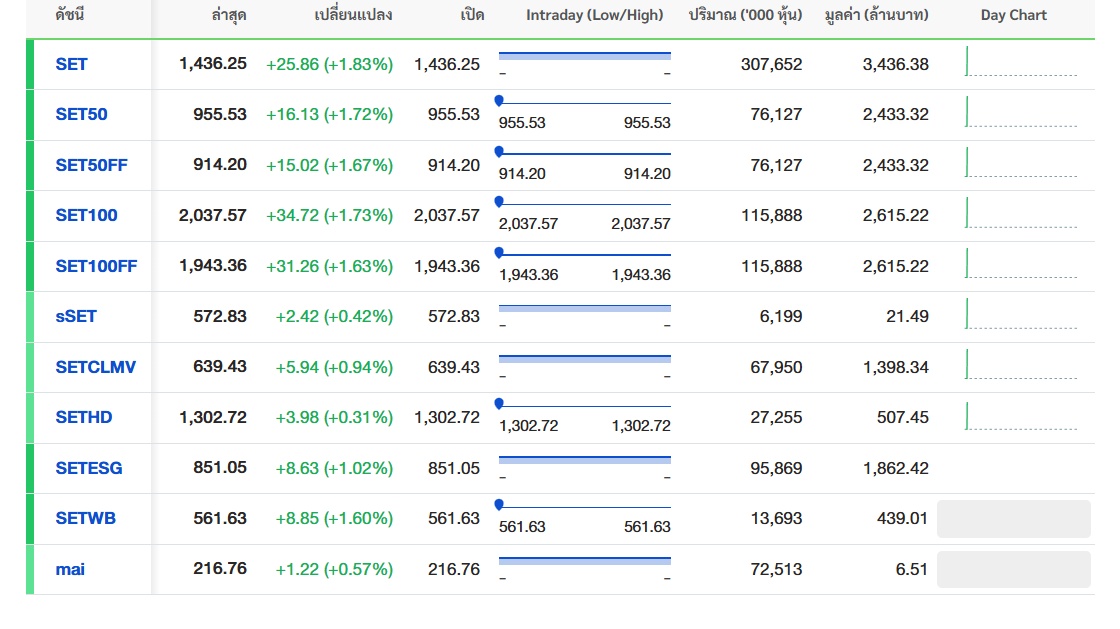The height and width of the screenshot is (629, 1120).
Task: Click the Day Chart column header
Action: pyautogui.click(x=1013, y=15)
